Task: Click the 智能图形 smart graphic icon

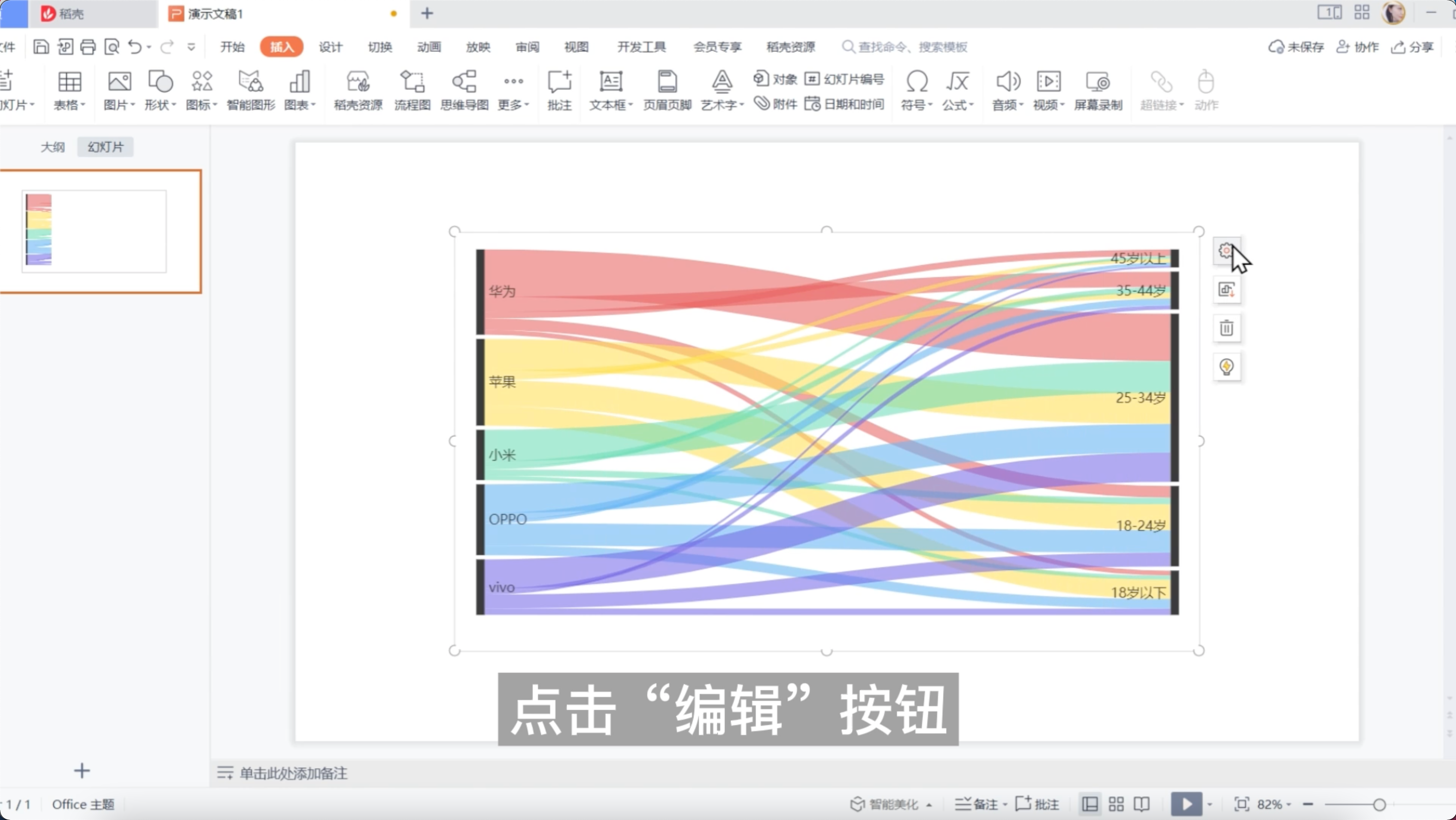Action: [251, 90]
